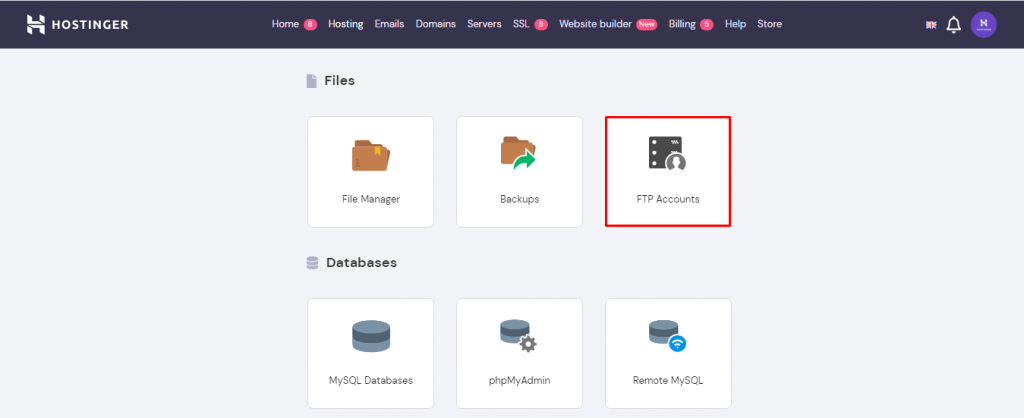Open the phpMyAdmin database gear icon

519,336
